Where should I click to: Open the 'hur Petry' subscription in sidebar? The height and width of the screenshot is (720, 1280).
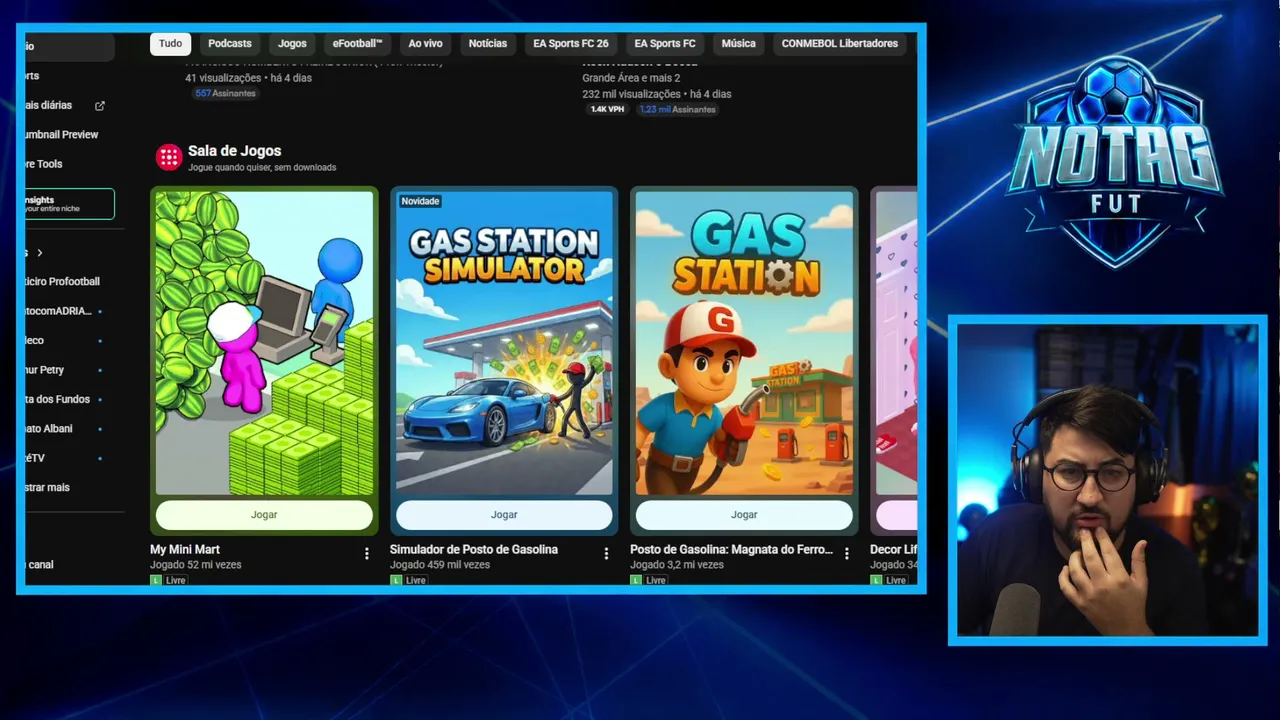click(45, 370)
